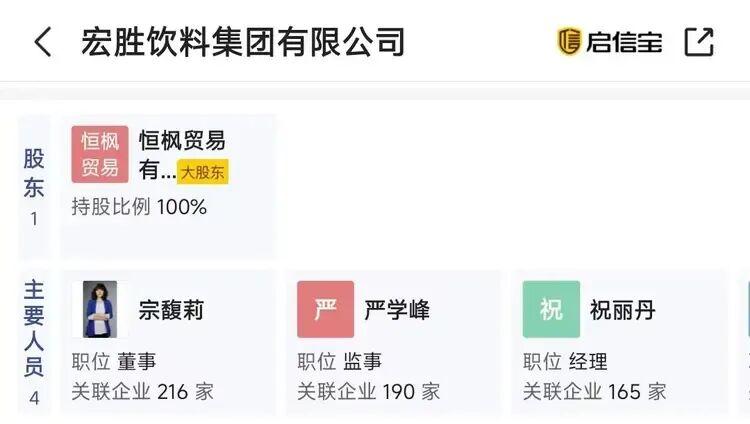Viewport: 750px width, 424px height.
Task: Select the 主要人员 section tab
Action: (x=34, y=342)
